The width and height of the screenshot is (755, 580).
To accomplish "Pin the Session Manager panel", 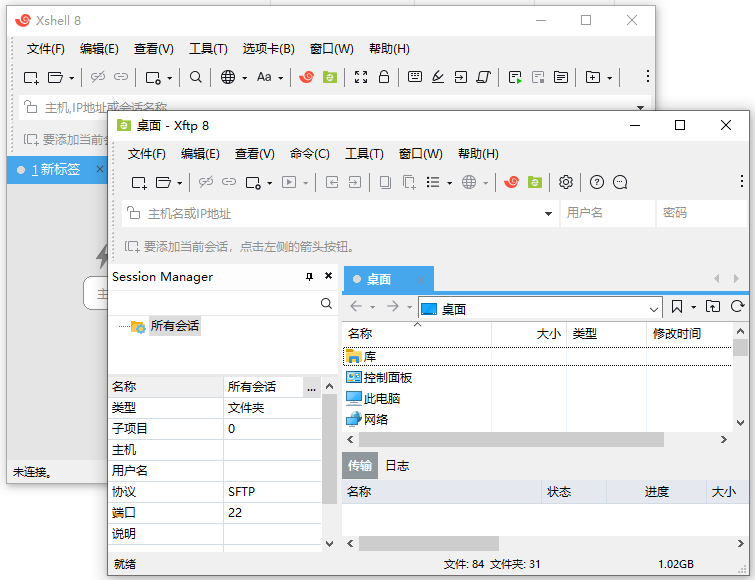I will point(309,276).
